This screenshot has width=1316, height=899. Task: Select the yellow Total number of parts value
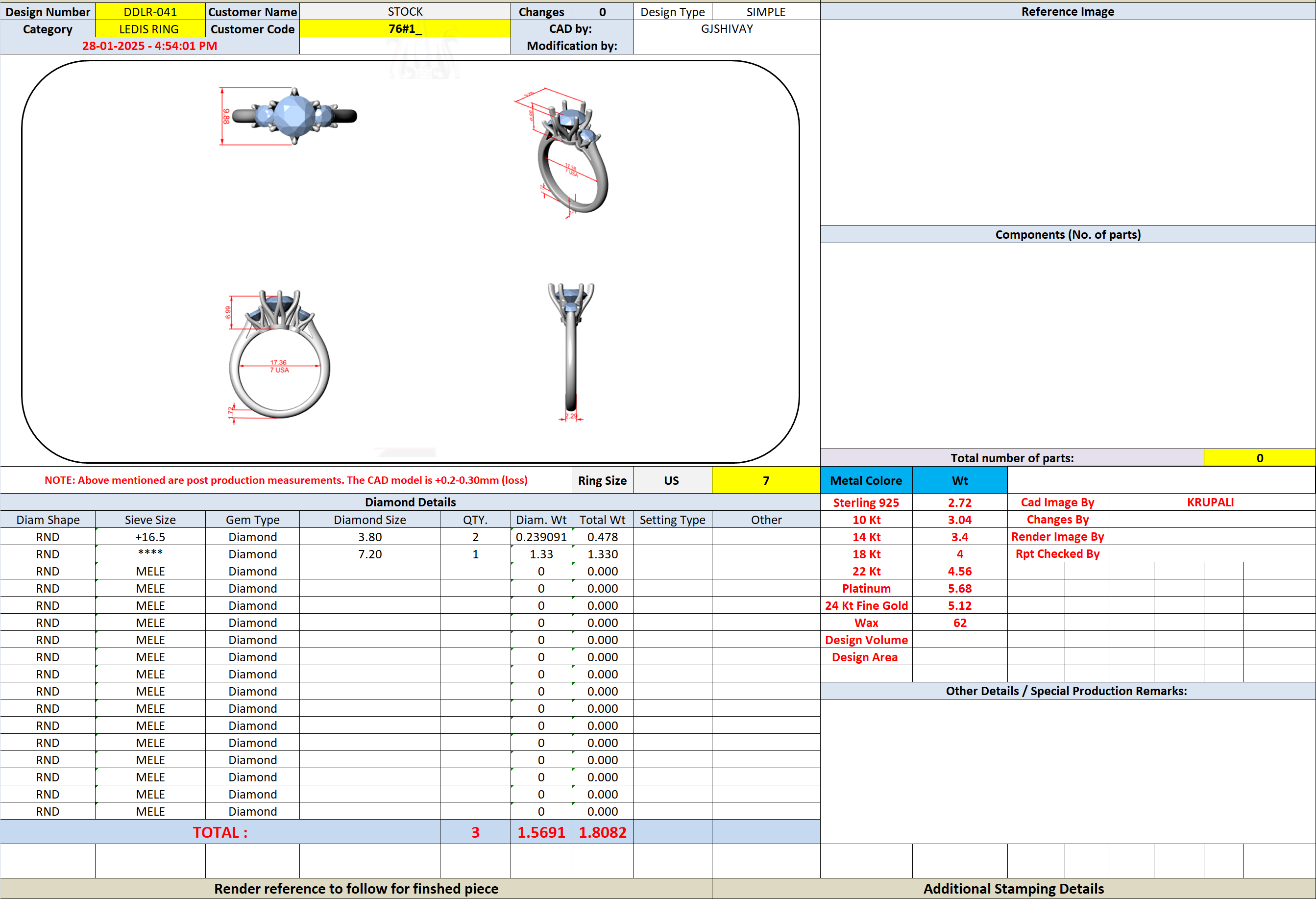point(1259,458)
